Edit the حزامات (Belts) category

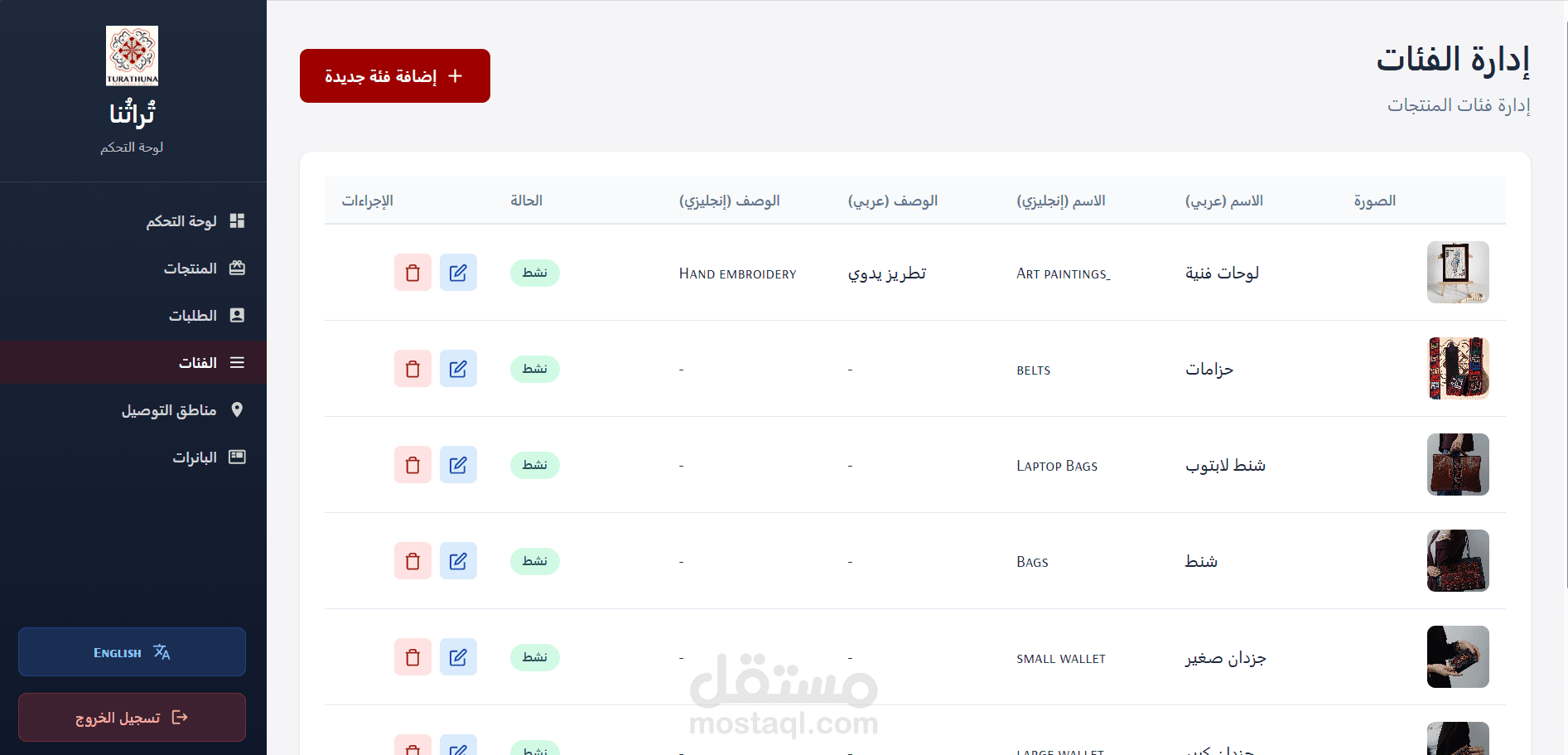(x=458, y=369)
